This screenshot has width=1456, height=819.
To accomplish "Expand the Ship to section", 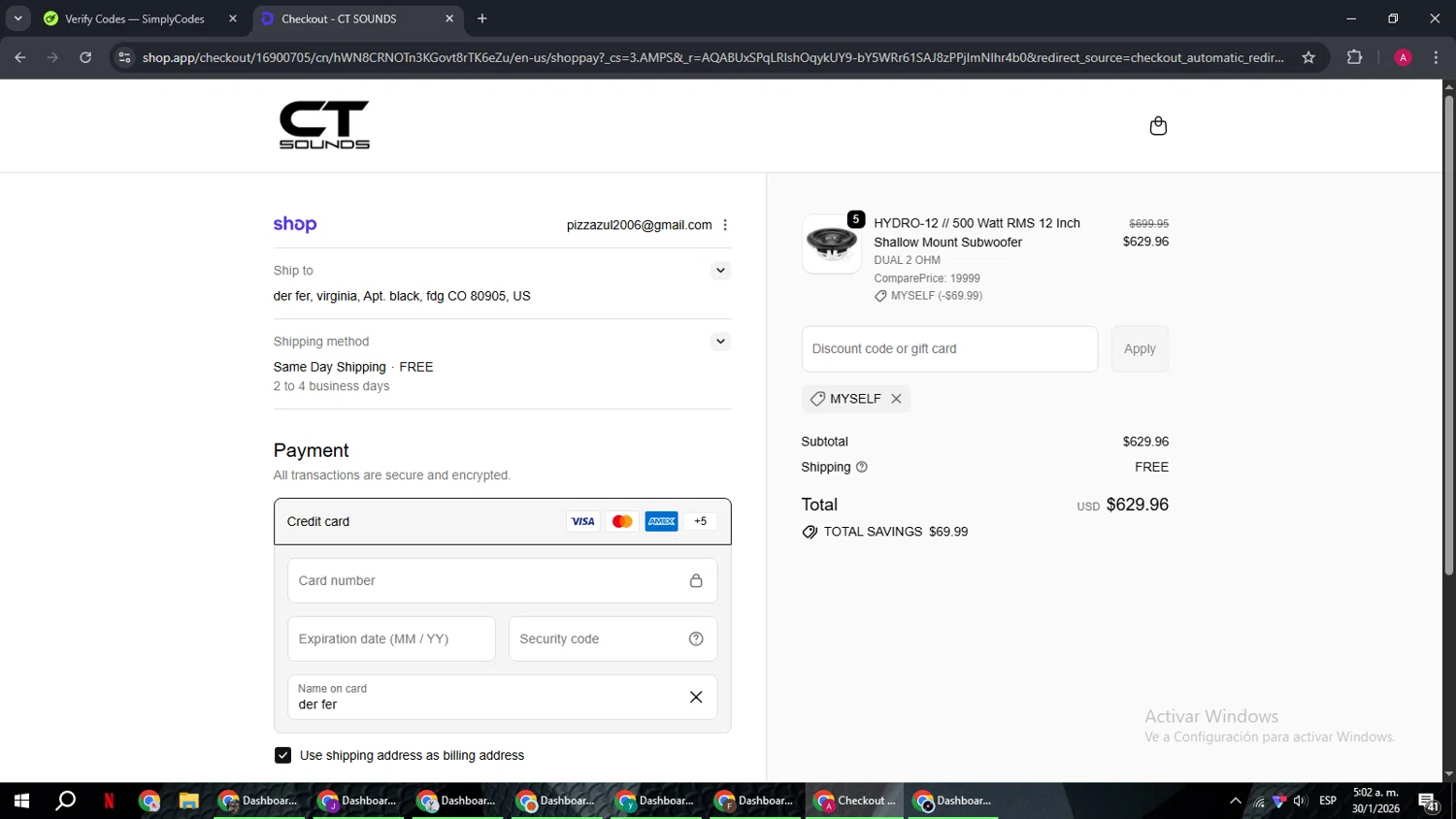I will (x=720, y=271).
